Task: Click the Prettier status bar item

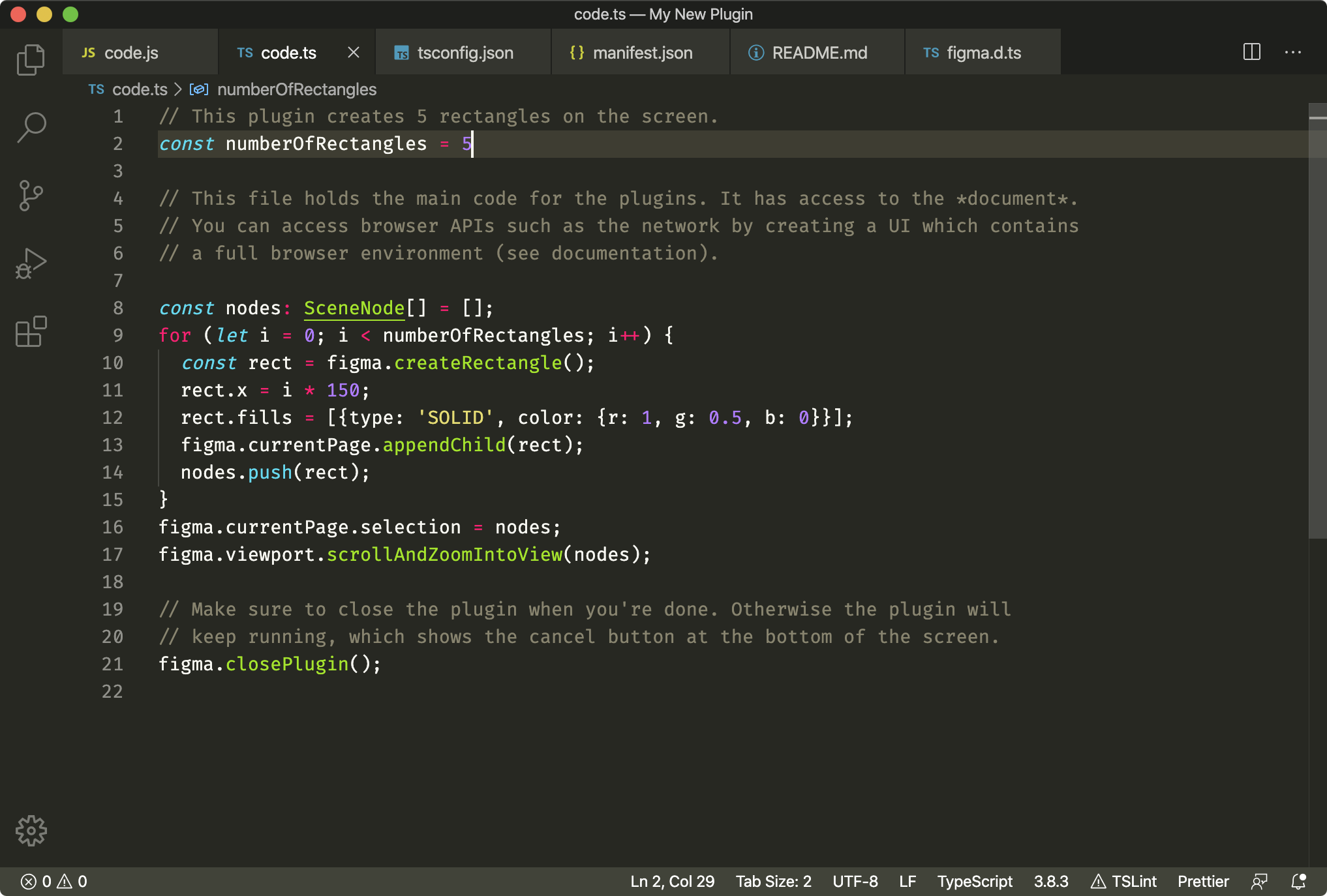Action: point(1203,882)
